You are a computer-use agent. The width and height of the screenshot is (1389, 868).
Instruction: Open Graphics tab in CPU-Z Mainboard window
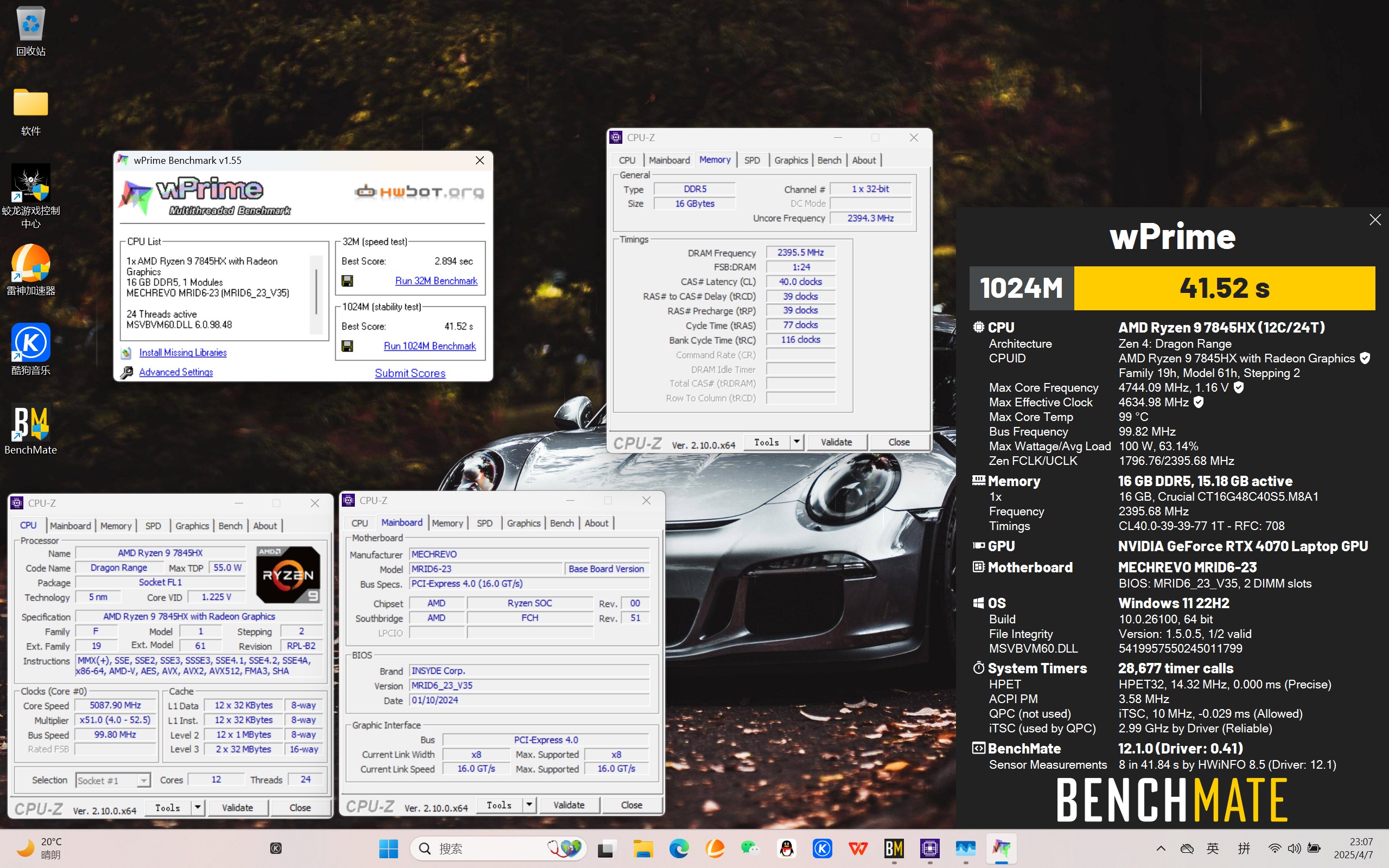coord(524,523)
